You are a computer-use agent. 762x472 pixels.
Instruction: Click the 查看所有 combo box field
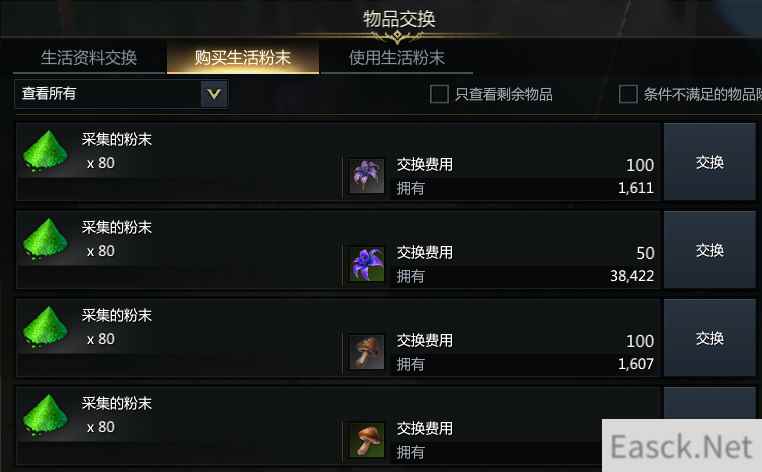(x=121, y=94)
